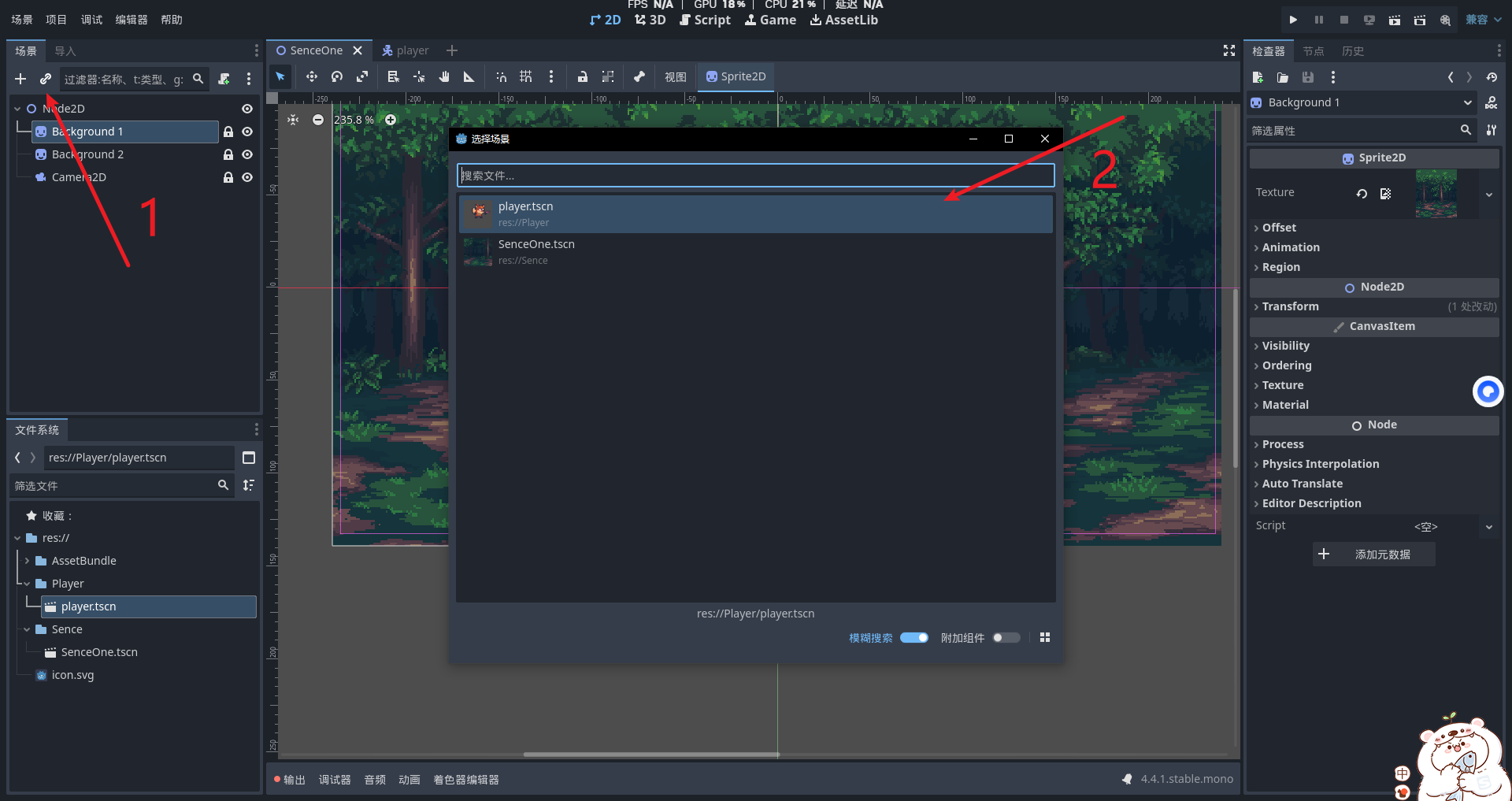Viewport: 1512px width, 801px height.
Task: Expand the AssetBundle folder in file system
Action: (x=28, y=561)
